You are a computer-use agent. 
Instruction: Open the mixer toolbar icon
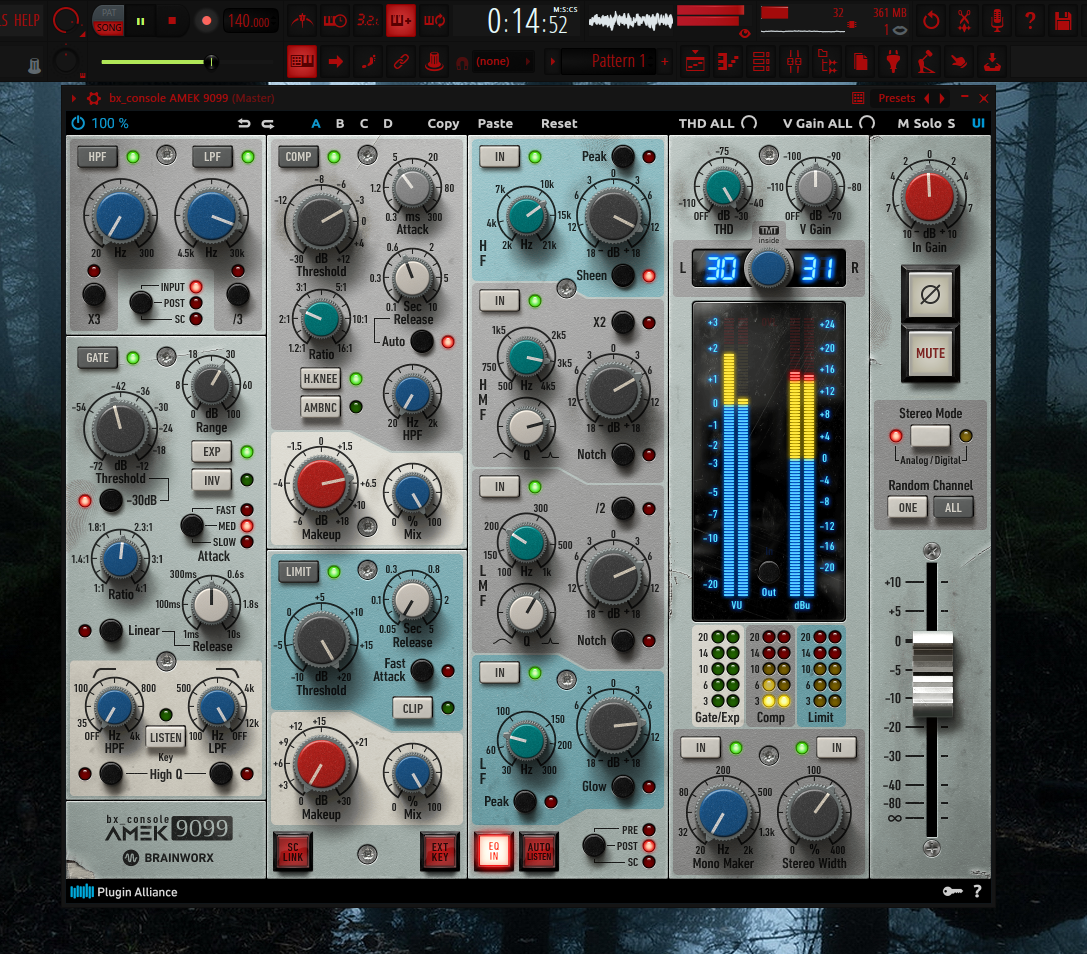[x=794, y=62]
